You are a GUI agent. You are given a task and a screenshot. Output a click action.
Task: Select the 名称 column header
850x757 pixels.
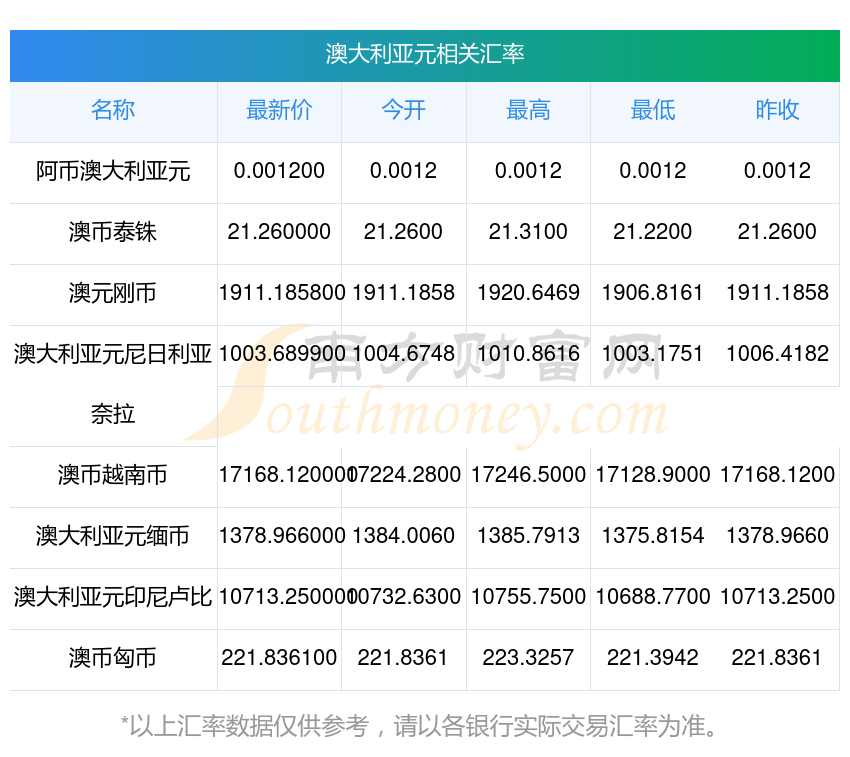click(113, 110)
